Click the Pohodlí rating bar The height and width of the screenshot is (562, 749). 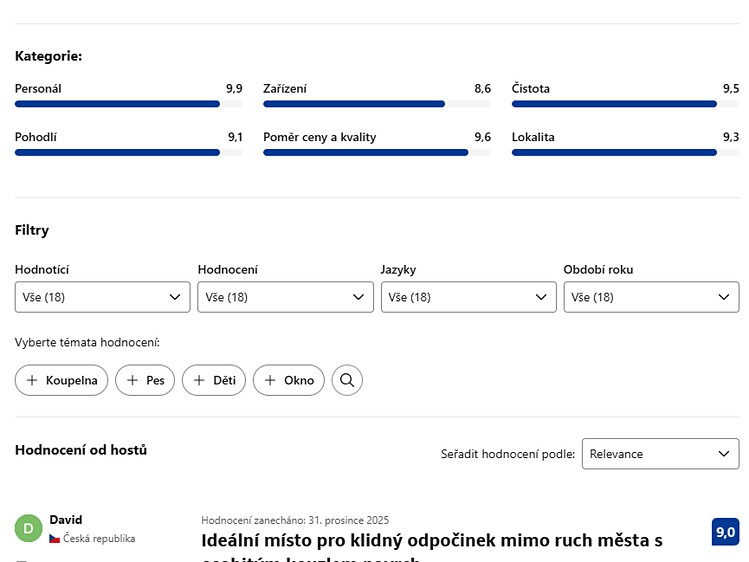click(128, 153)
